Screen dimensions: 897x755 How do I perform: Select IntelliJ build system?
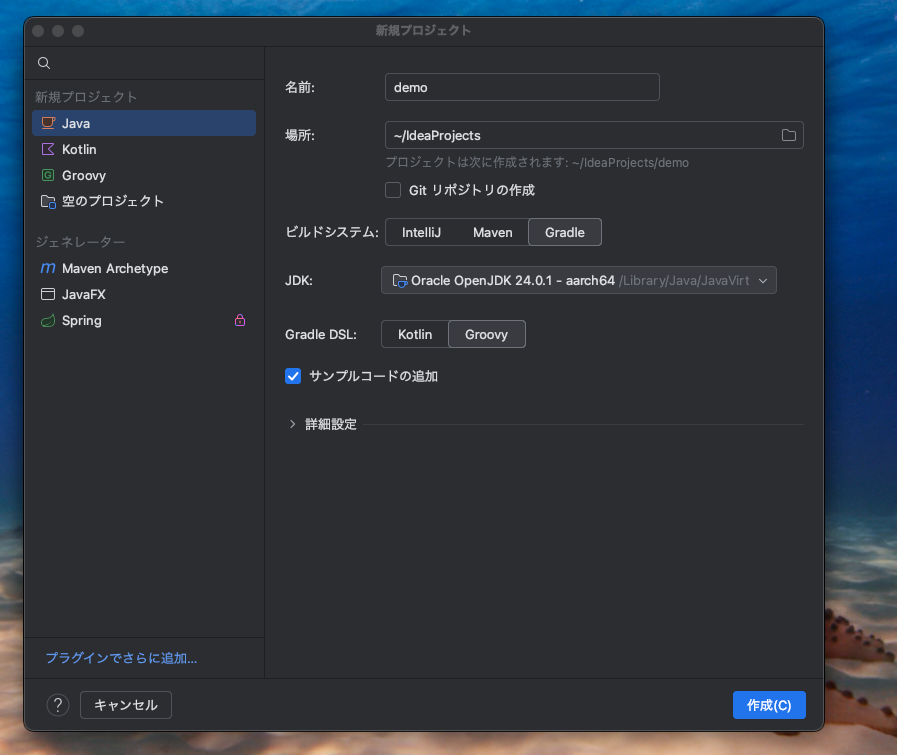coord(421,232)
